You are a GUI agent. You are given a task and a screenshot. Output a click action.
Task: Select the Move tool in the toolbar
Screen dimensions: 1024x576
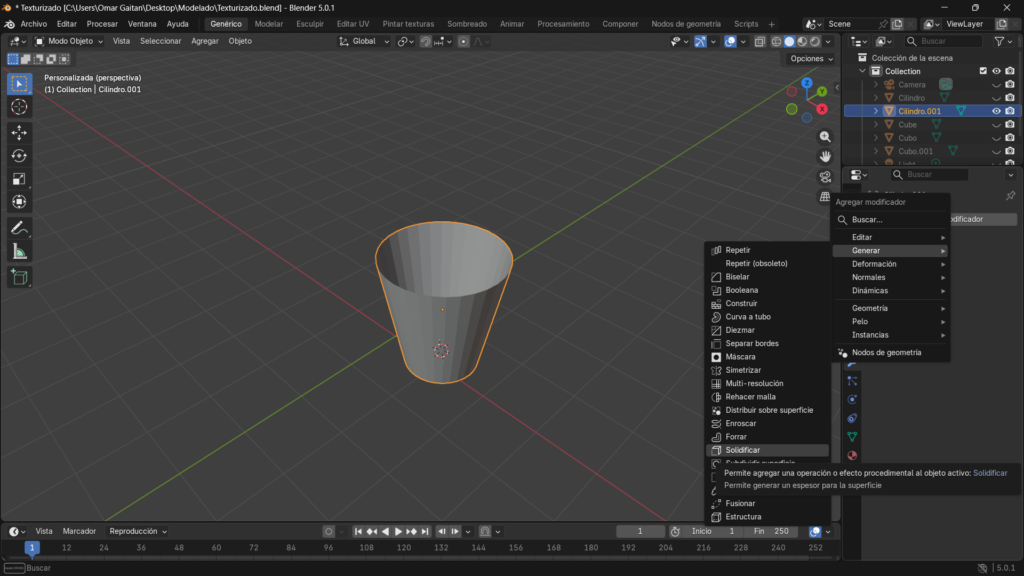click(x=19, y=131)
